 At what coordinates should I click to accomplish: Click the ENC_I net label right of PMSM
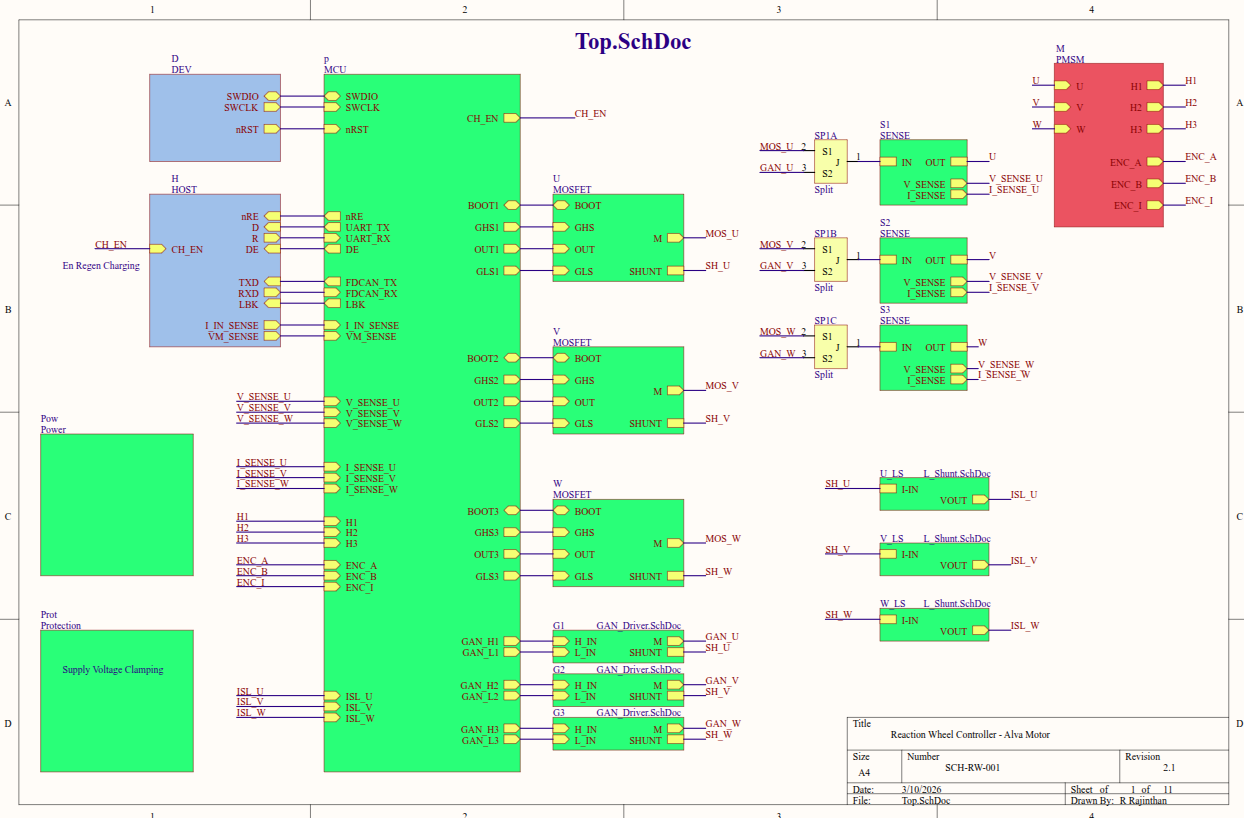click(1199, 200)
